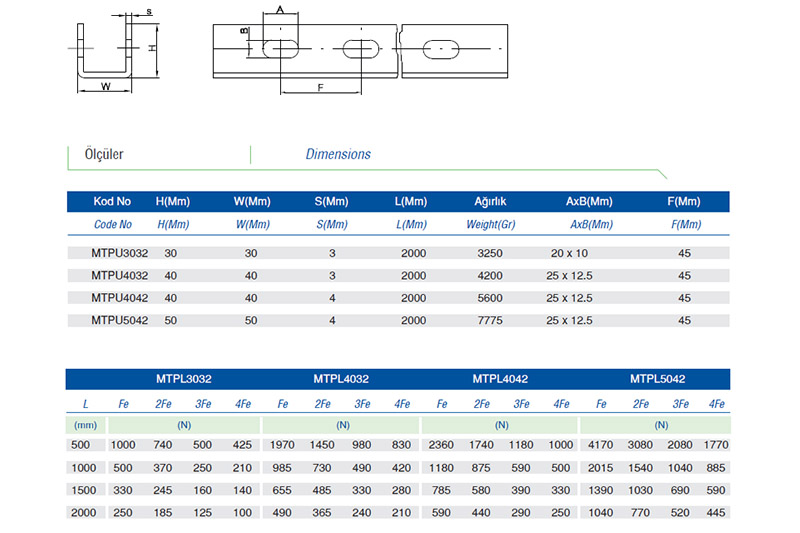Click load value '1030'
This screenshot has height=533, width=800.
[x=640, y=490]
